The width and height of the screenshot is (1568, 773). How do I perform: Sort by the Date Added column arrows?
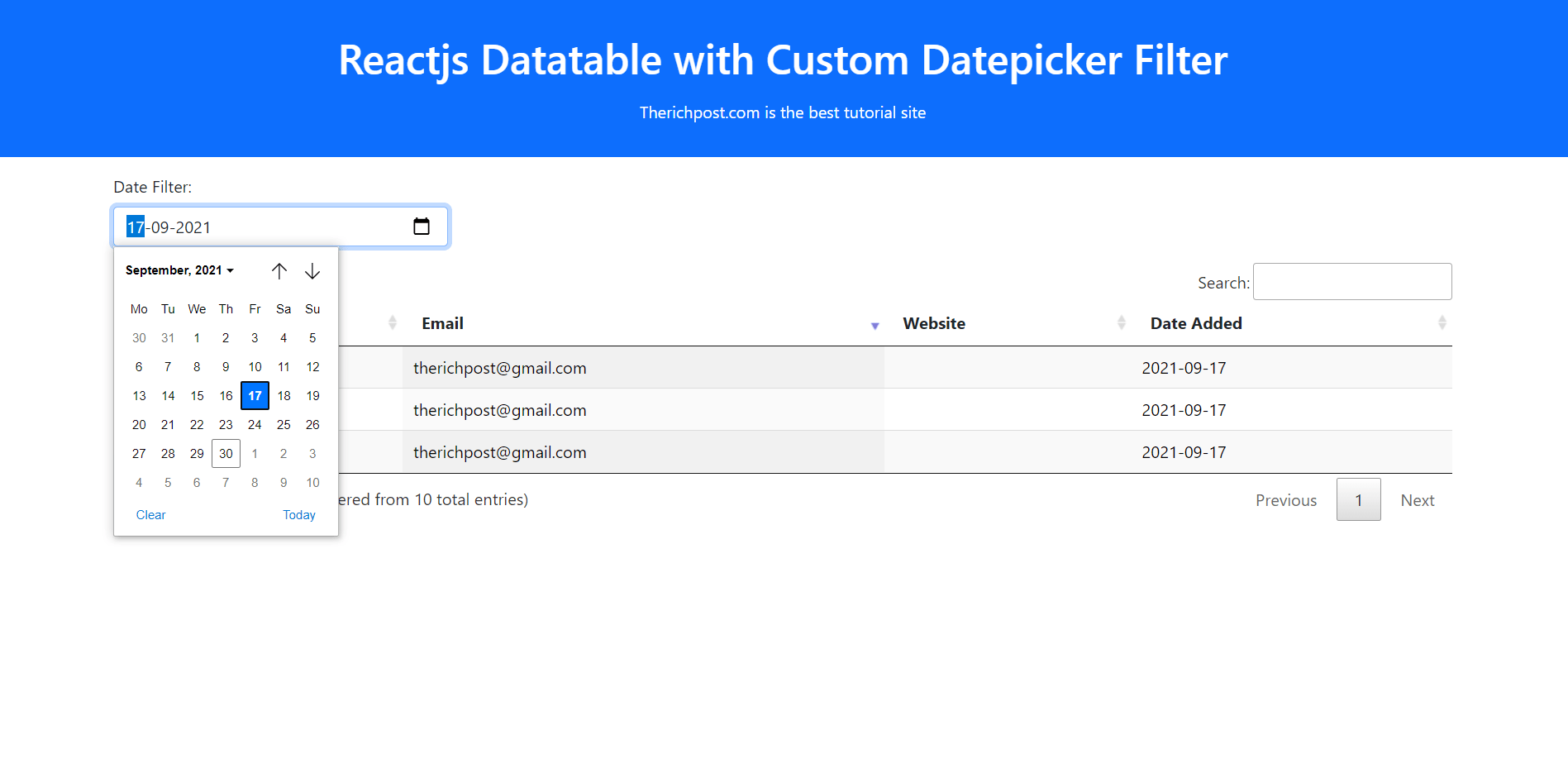pyautogui.click(x=1442, y=323)
